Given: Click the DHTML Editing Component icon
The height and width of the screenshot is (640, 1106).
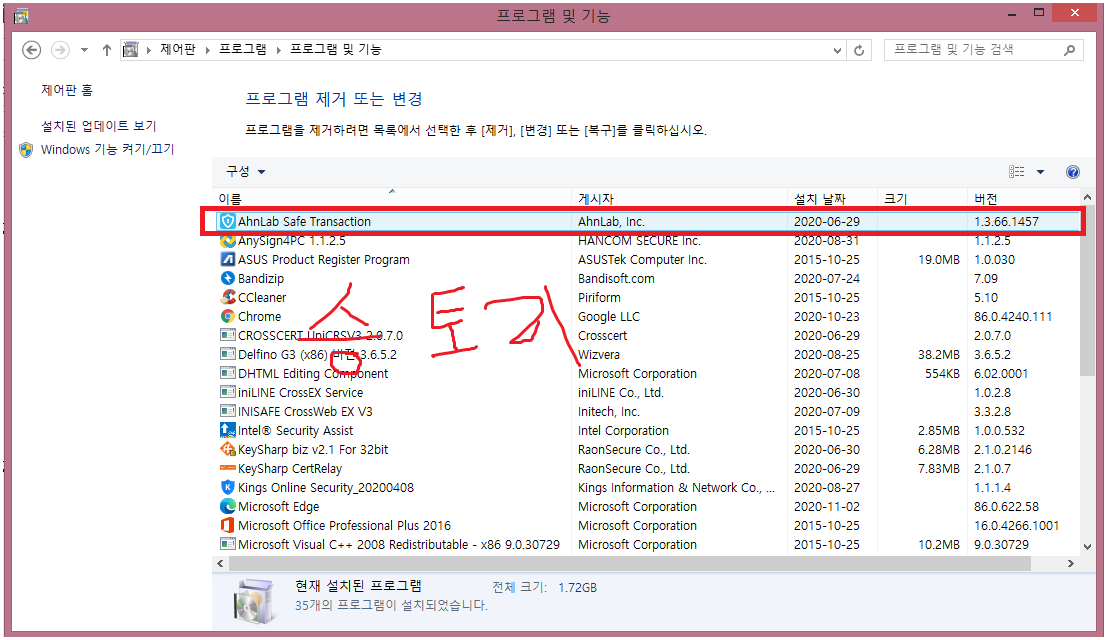Looking at the screenshot, I should coord(227,374).
